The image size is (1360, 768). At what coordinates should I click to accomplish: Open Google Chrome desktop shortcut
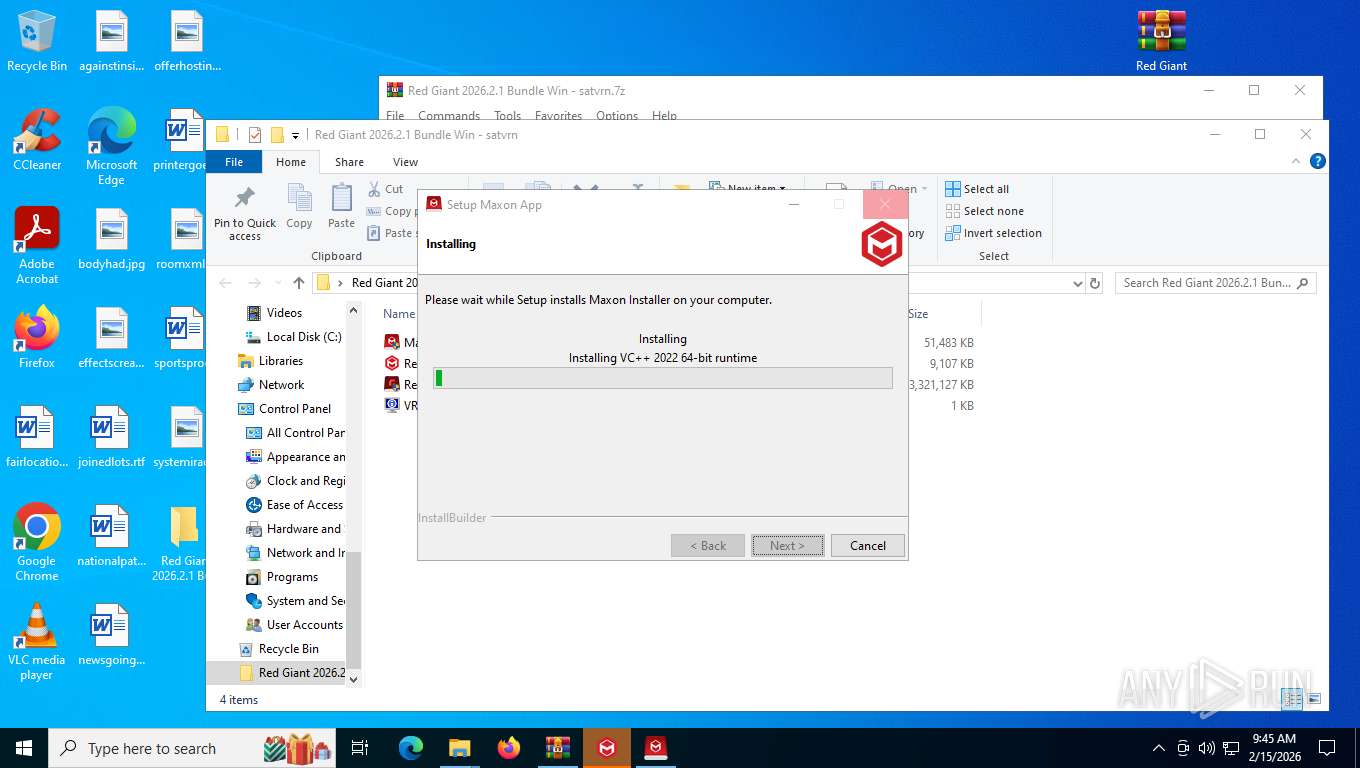(x=37, y=543)
